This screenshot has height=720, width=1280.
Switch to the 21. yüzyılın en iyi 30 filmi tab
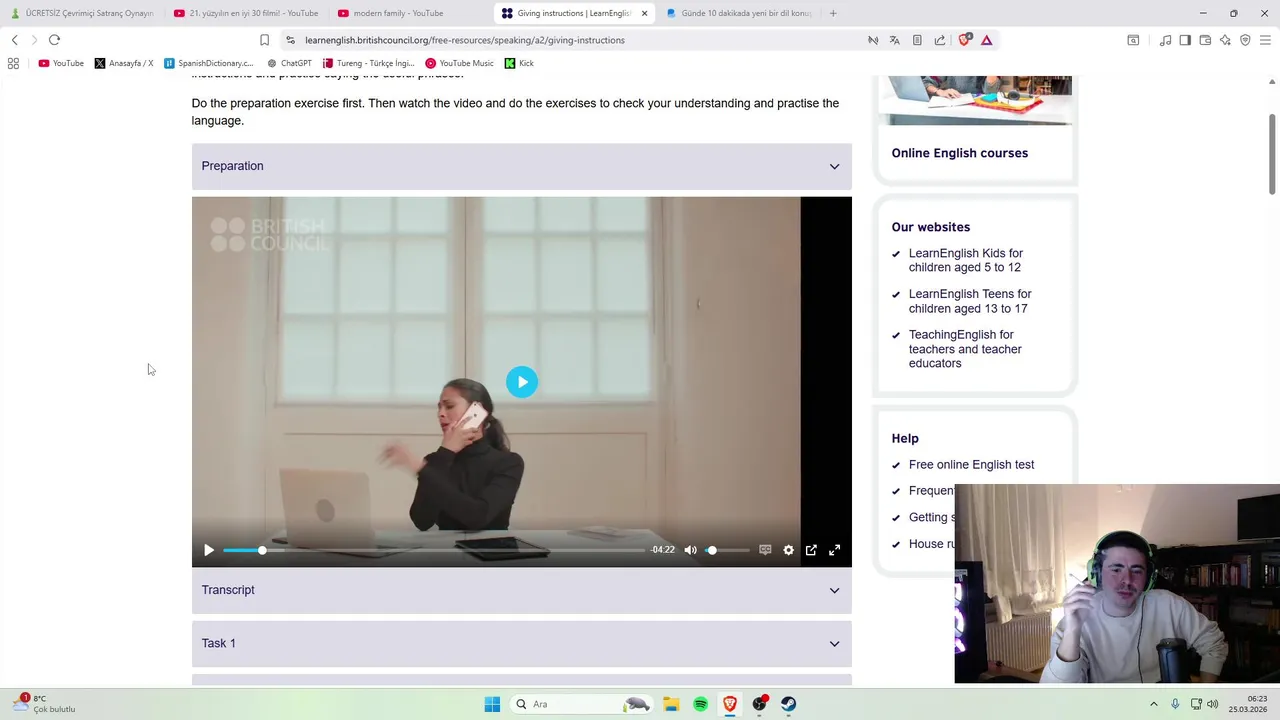(x=246, y=13)
